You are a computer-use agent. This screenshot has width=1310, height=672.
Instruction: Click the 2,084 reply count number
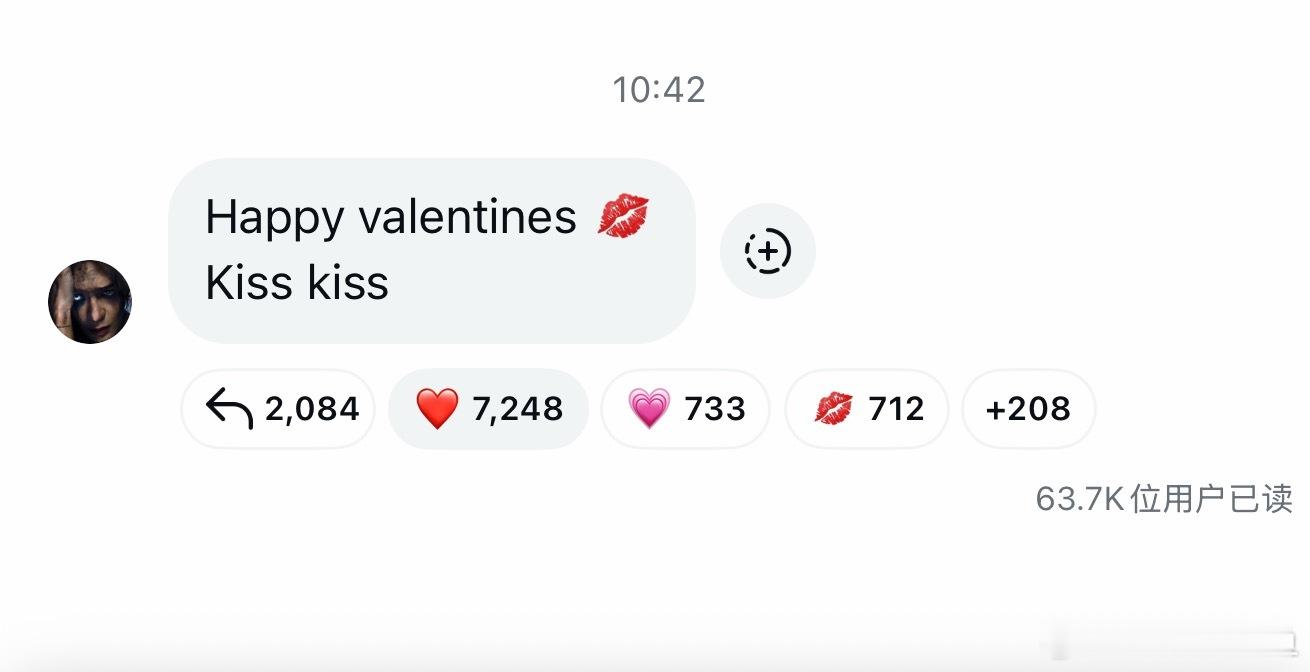click(x=312, y=409)
